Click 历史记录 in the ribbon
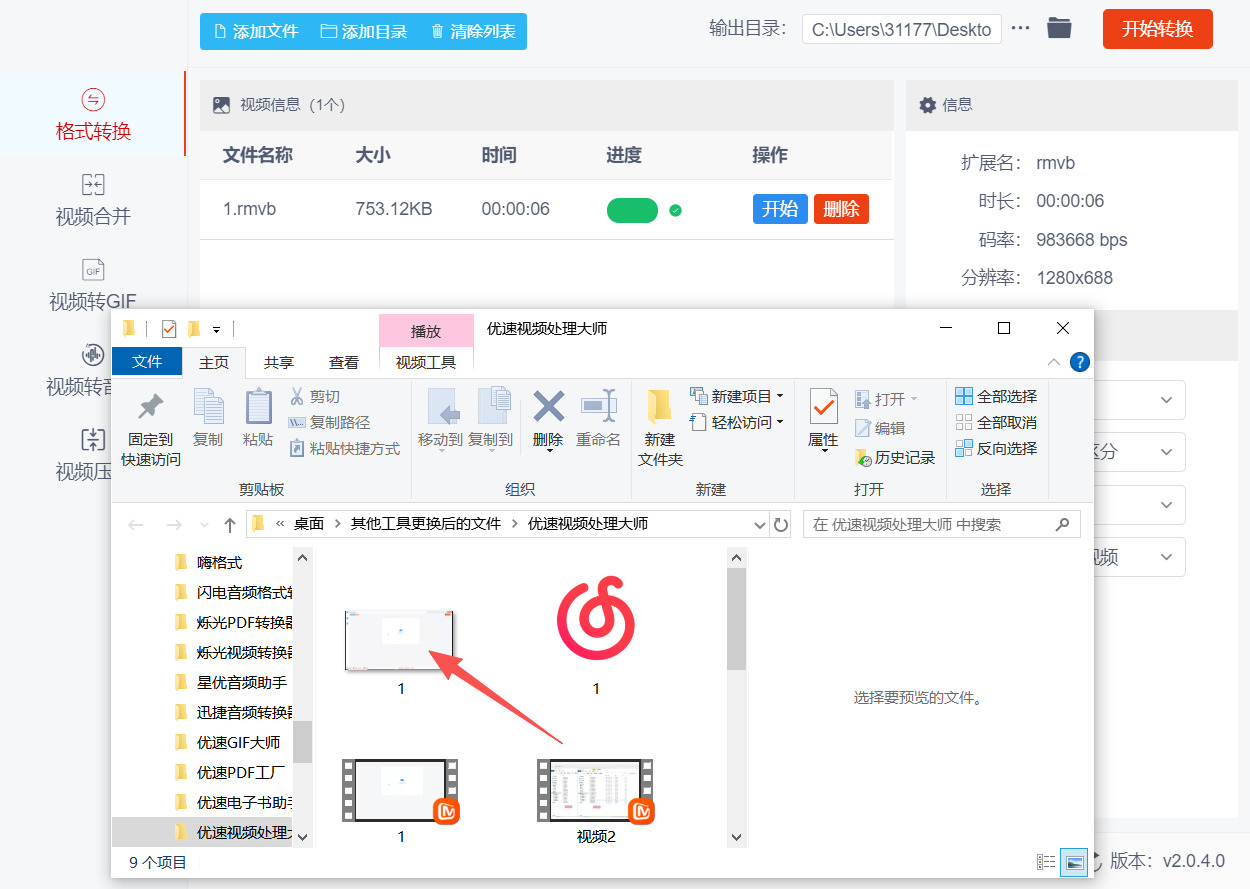 point(895,457)
